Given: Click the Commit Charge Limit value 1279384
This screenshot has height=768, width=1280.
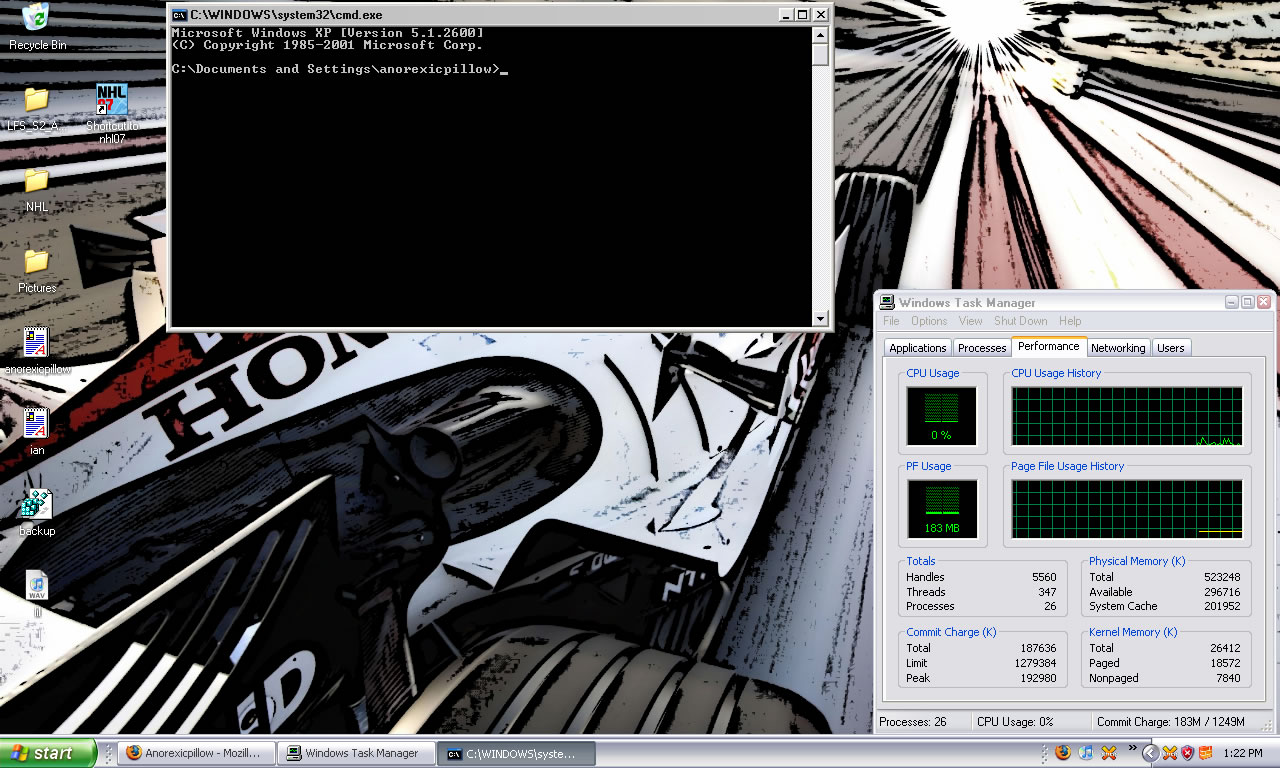Looking at the screenshot, I should (1034, 663).
